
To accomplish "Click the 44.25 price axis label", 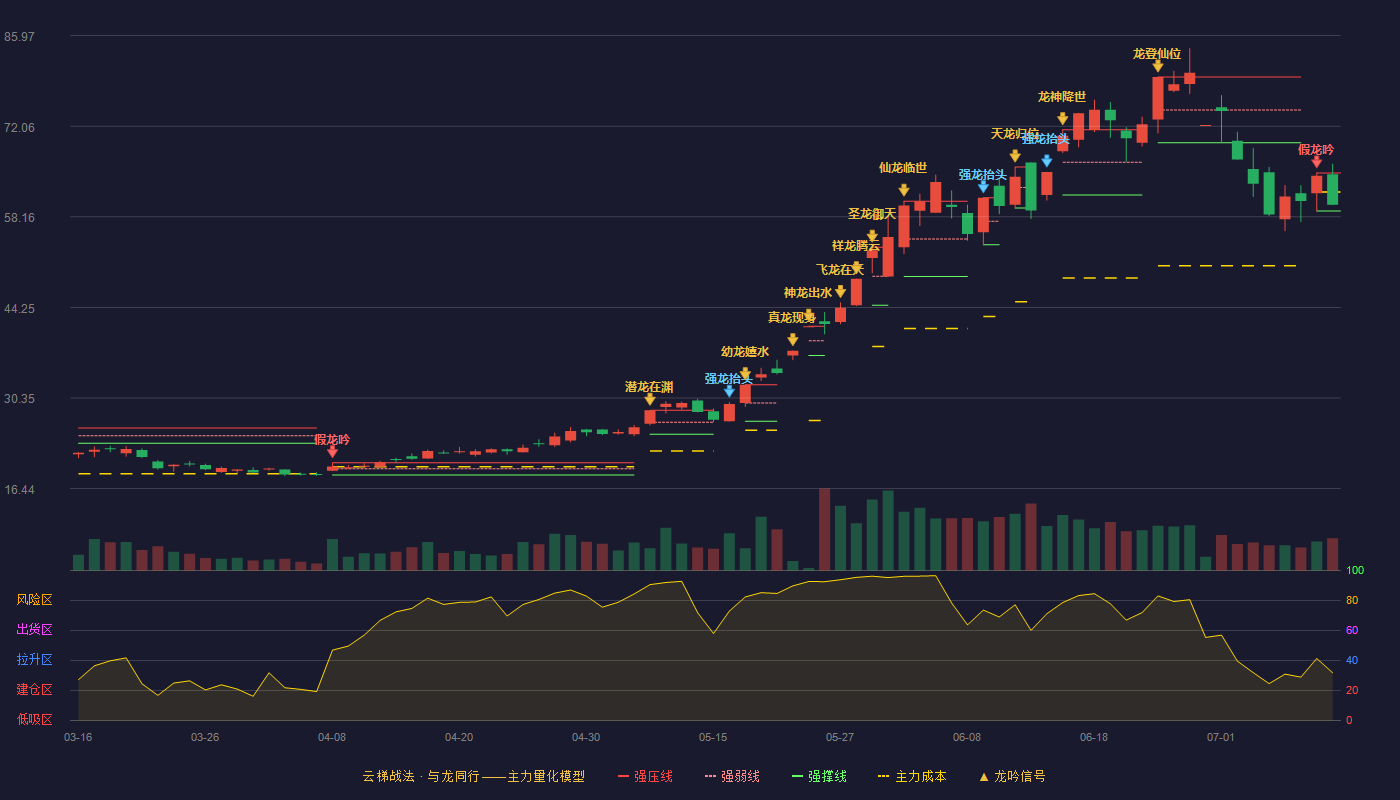I will tap(19, 309).
